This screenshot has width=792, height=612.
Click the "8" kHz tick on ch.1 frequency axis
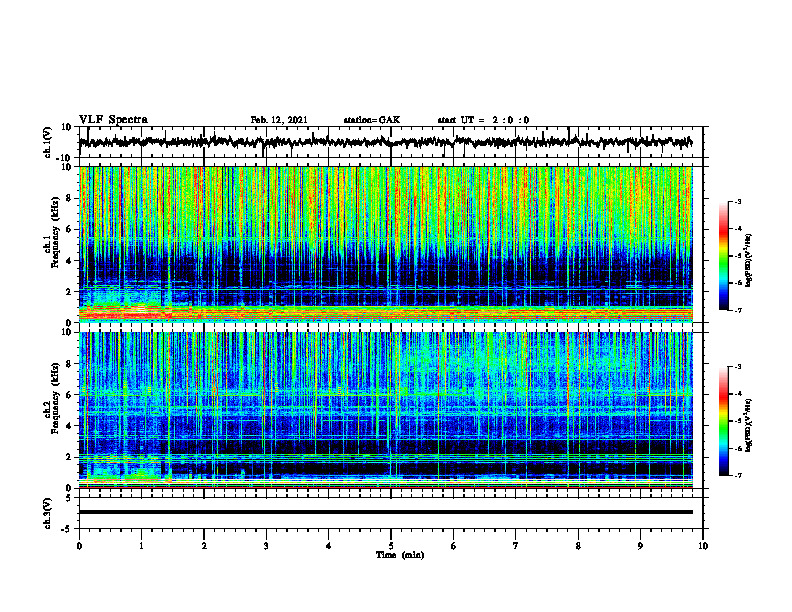tap(69, 198)
